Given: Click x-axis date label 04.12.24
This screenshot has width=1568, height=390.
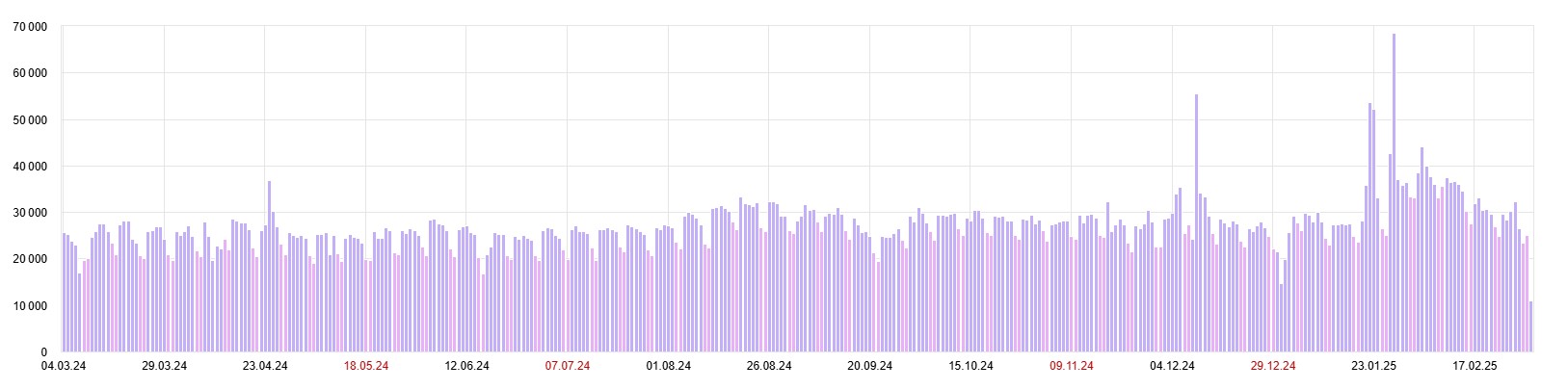Looking at the screenshot, I should 1172,366.
